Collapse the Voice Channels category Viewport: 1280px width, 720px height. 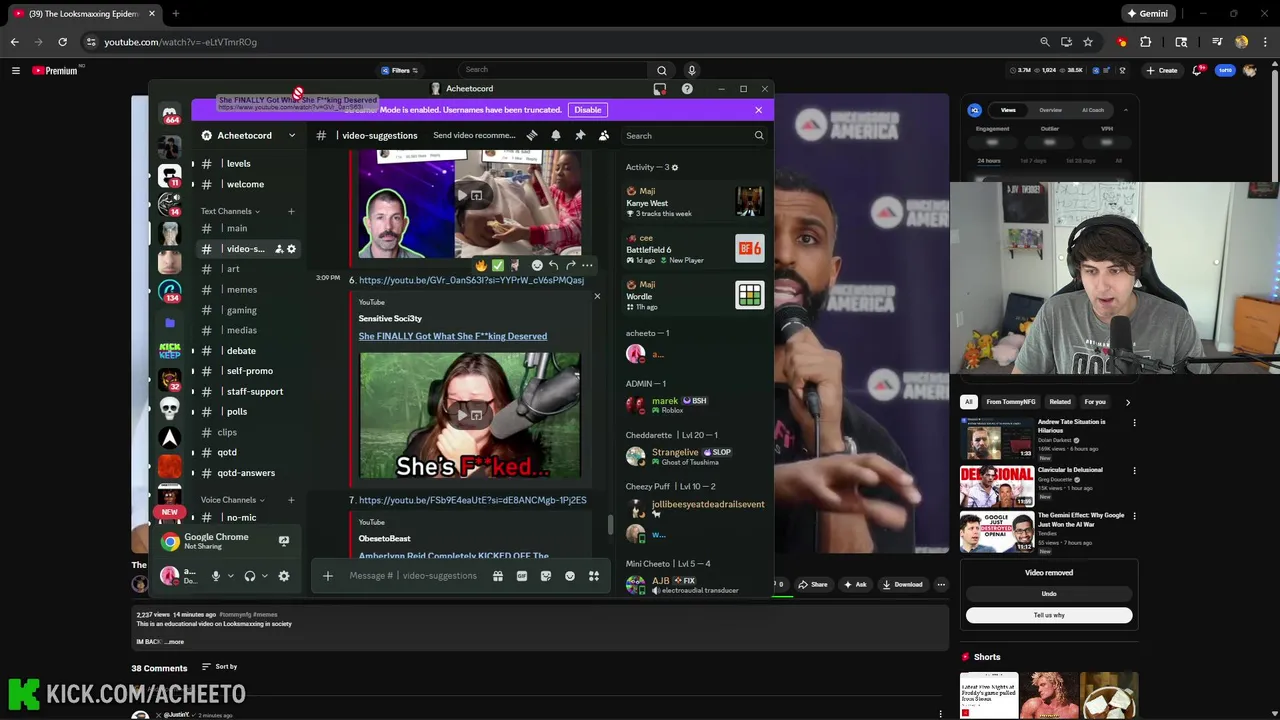232,500
